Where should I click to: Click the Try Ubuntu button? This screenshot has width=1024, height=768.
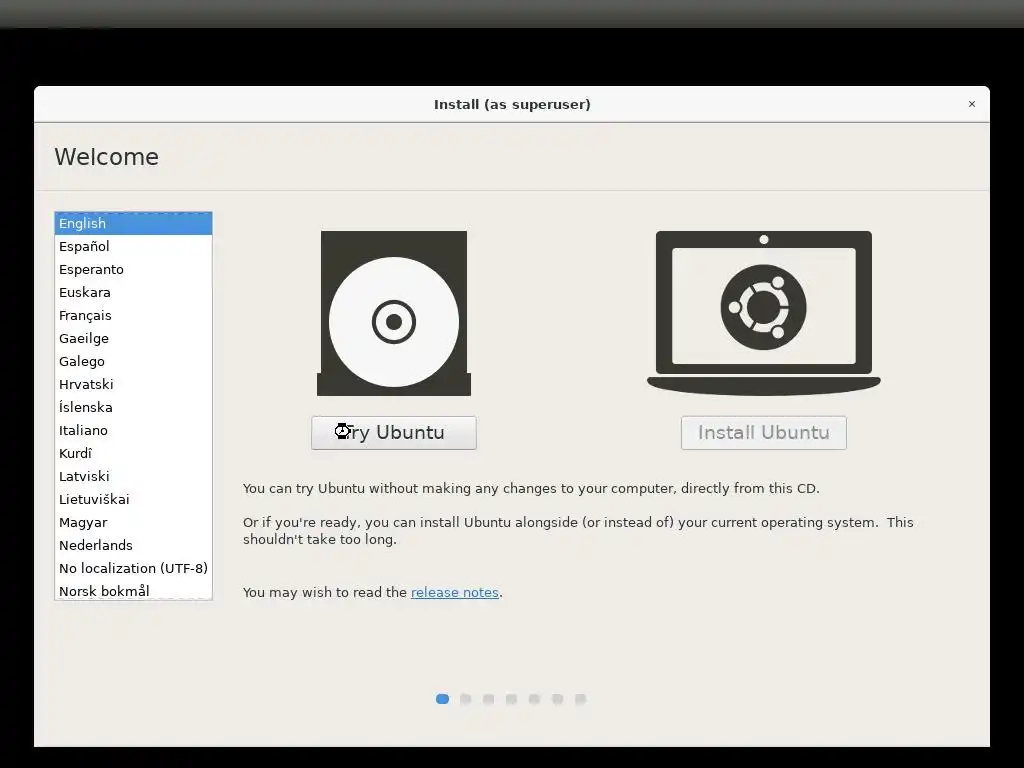tap(394, 433)
